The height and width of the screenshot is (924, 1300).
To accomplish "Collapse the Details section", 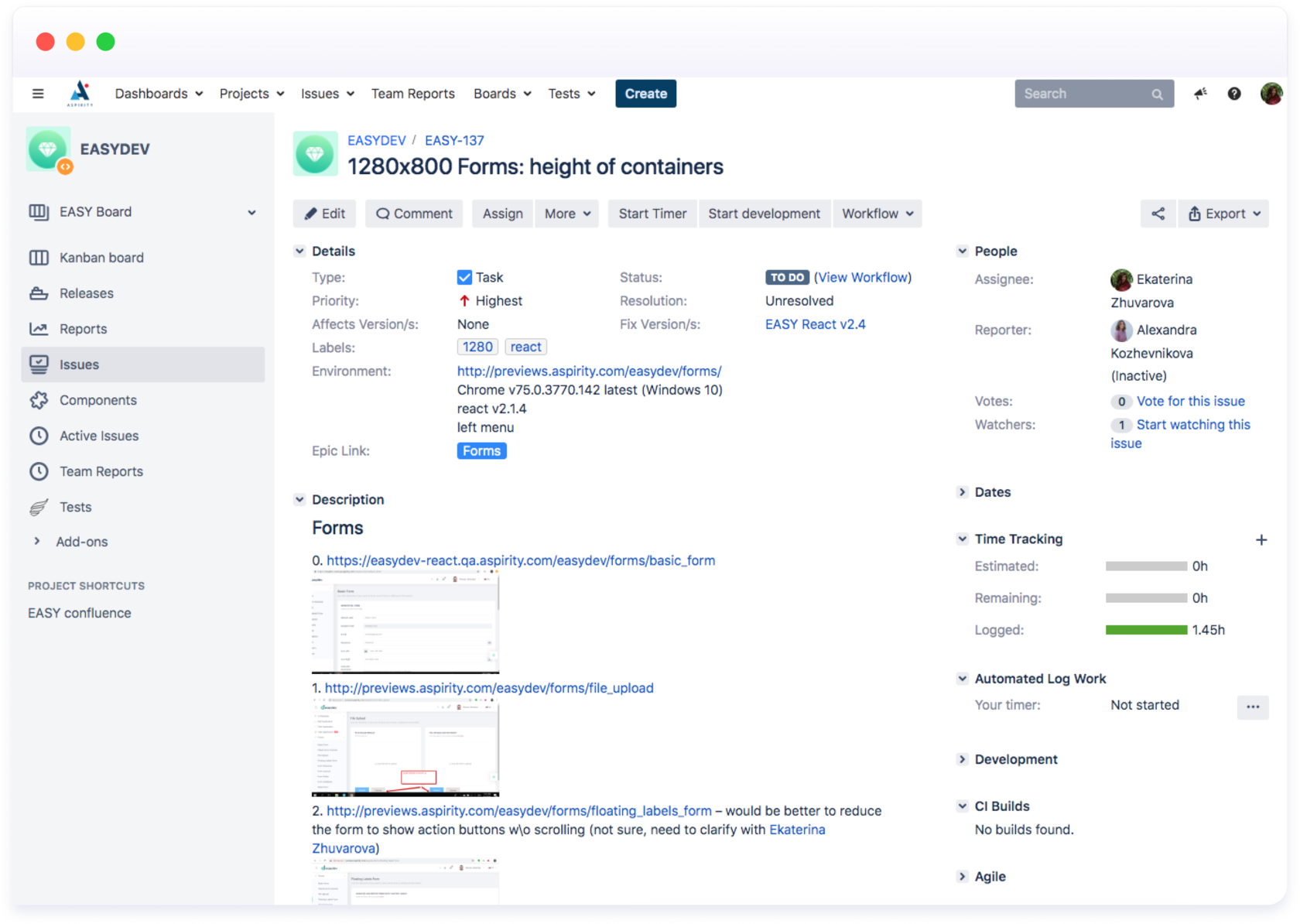I will [x=299, y=251].
